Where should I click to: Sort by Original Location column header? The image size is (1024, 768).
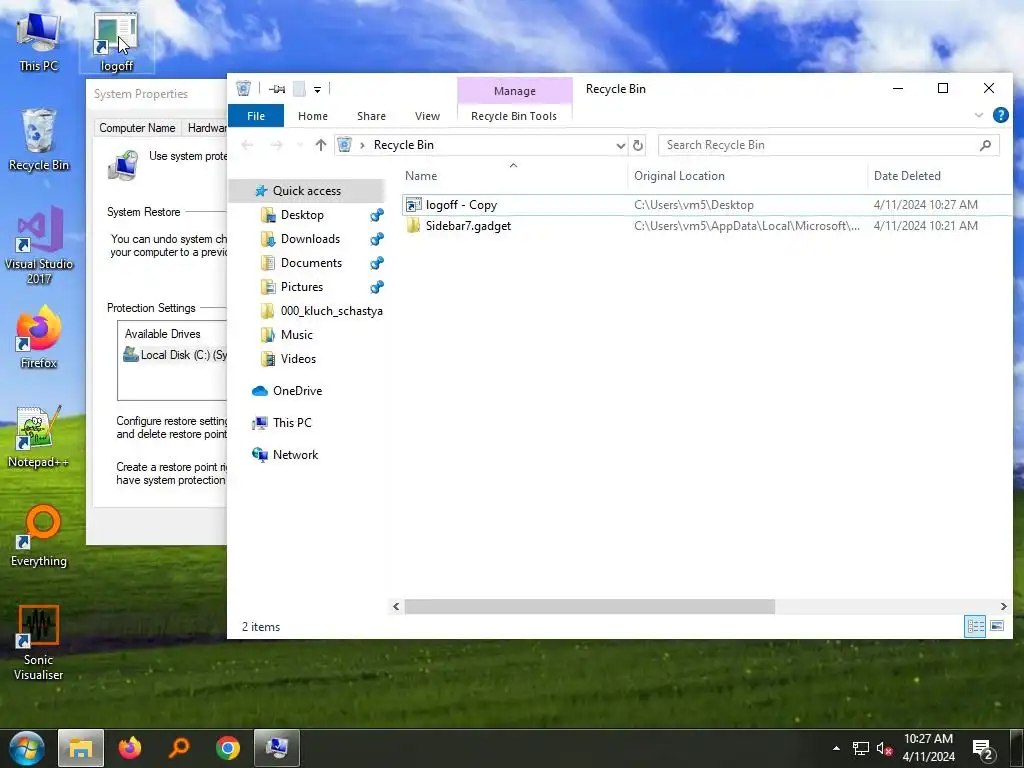(x=748, y=176)
